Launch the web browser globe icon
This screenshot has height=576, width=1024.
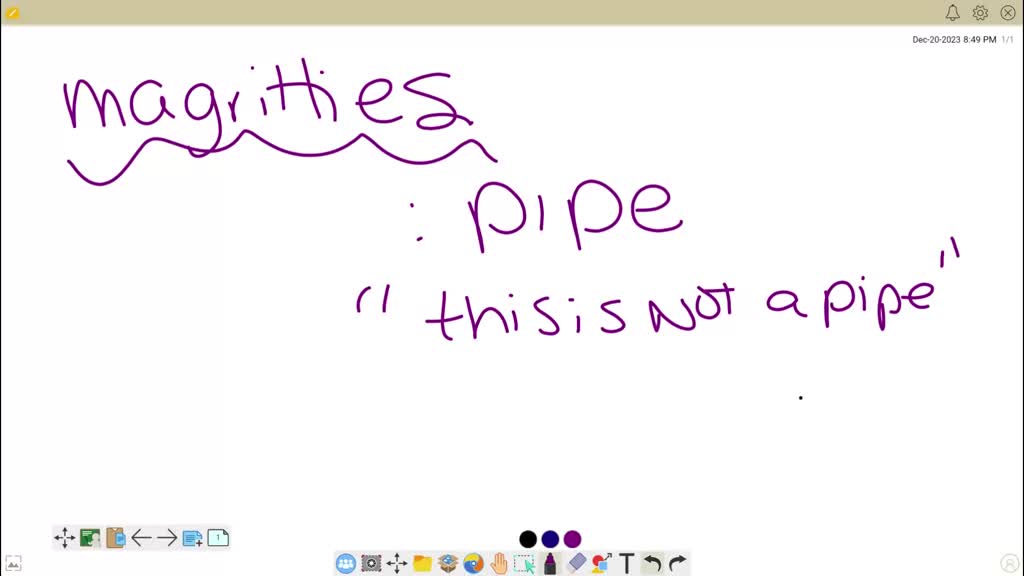click(473, 563)
